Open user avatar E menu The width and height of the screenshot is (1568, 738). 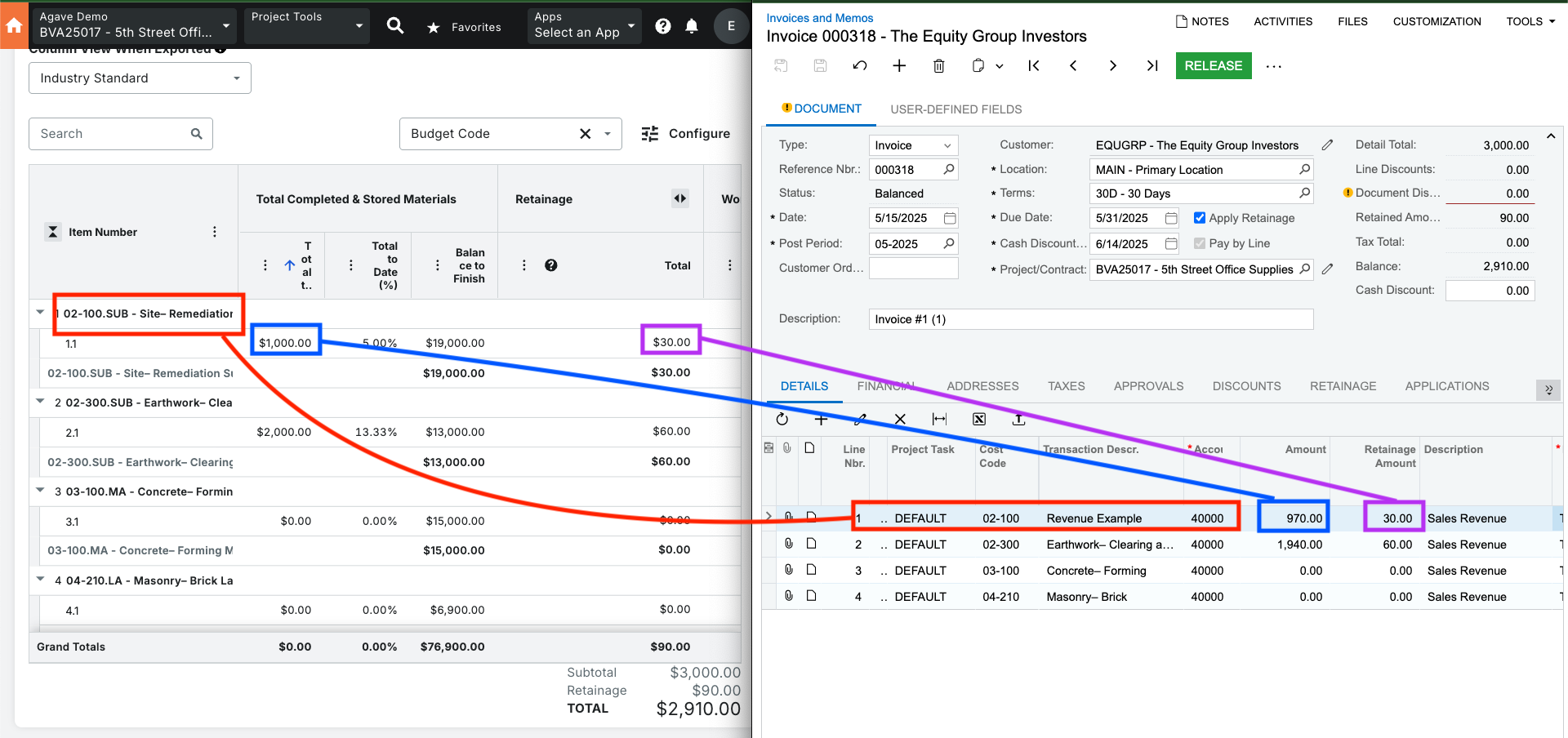click(731, 26)
